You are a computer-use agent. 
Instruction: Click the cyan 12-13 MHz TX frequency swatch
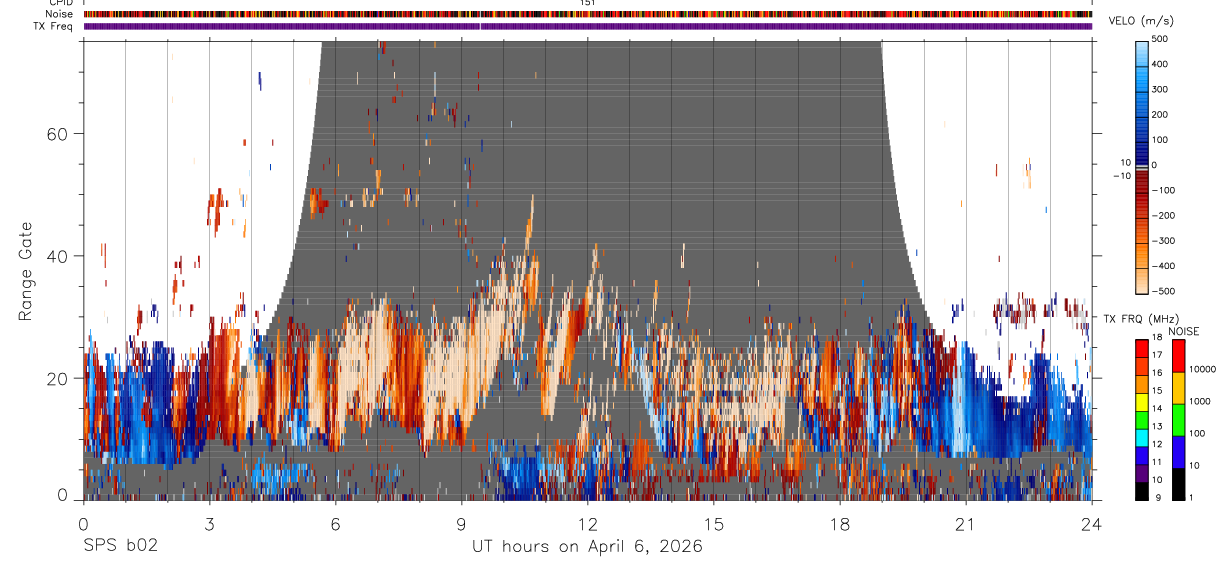(x=1142, y=438)
